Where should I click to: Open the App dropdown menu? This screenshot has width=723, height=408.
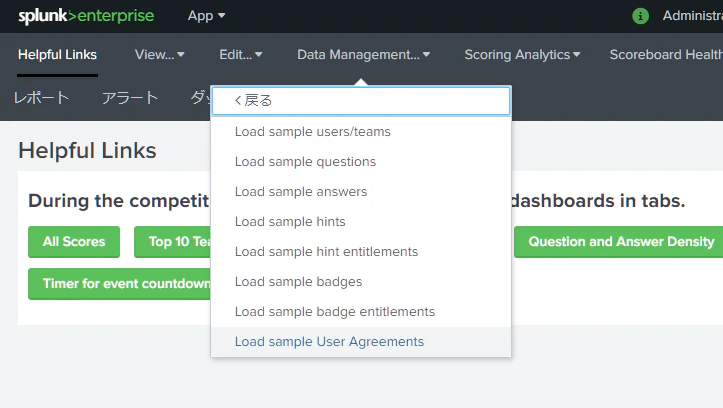click(206, 16)
